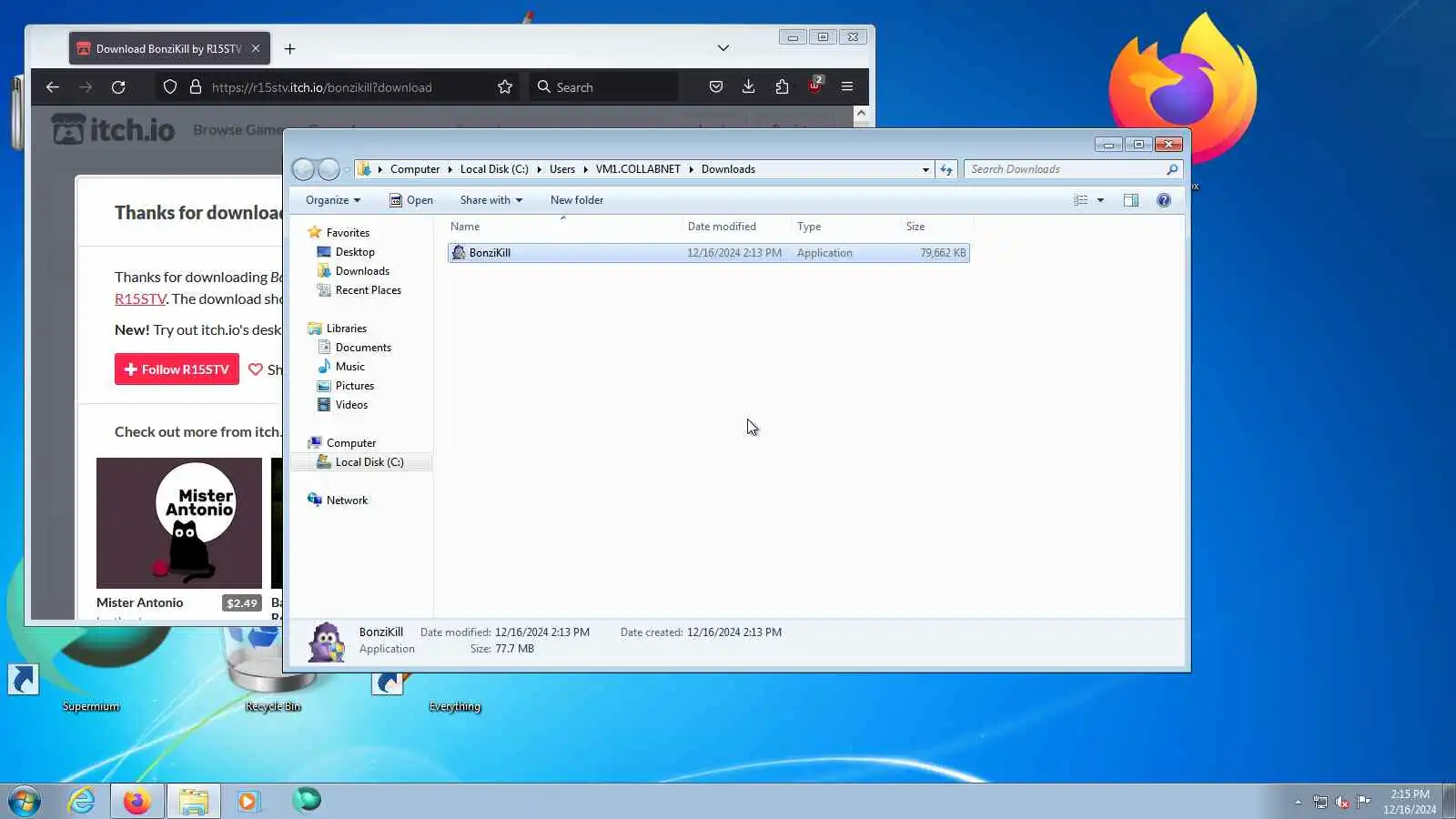Open the uBlock Origin extension icon
Screen dimensions: 1456x819
[x=815, y=86]
